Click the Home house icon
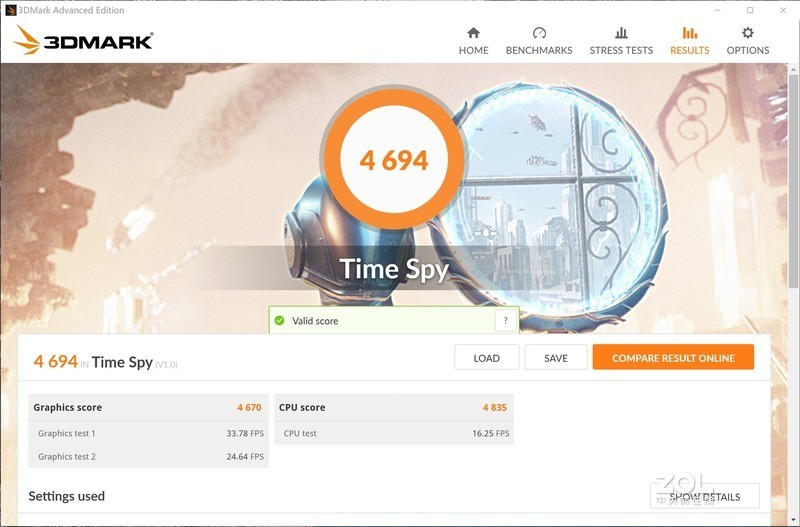This screenshot has height=527, width=800. (473, 33)
